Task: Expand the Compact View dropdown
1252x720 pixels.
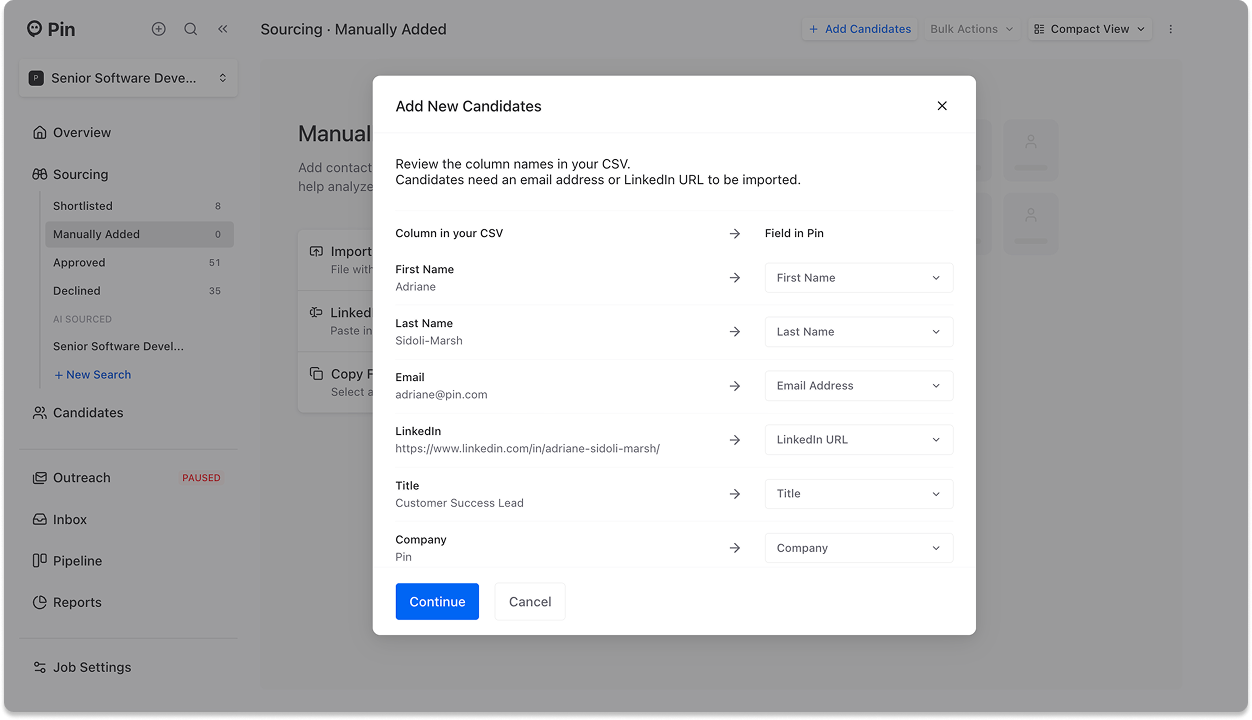Action: pyautogui.click(x=1089, y=29)
